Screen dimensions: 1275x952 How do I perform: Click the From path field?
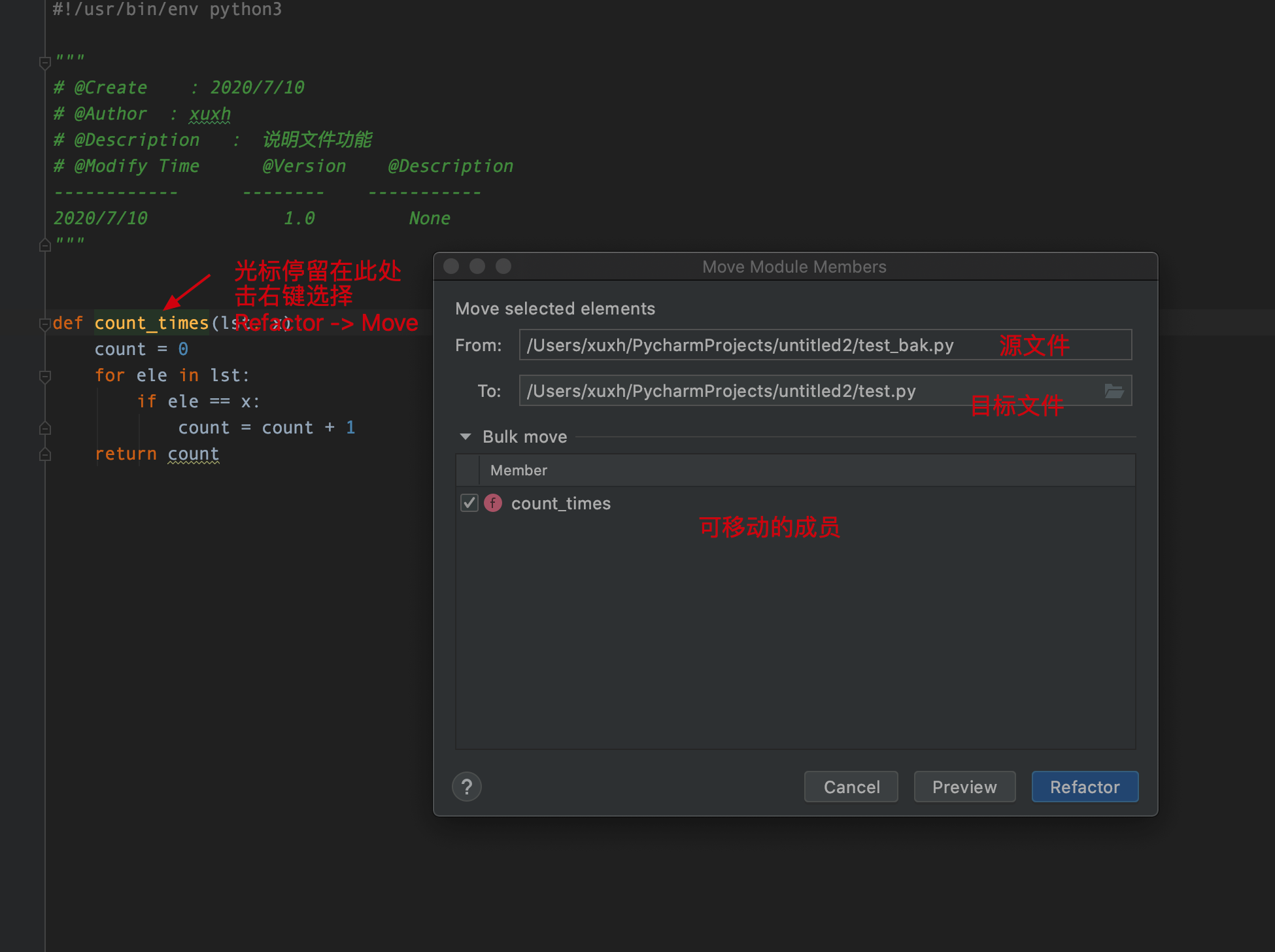pos(825,345)
